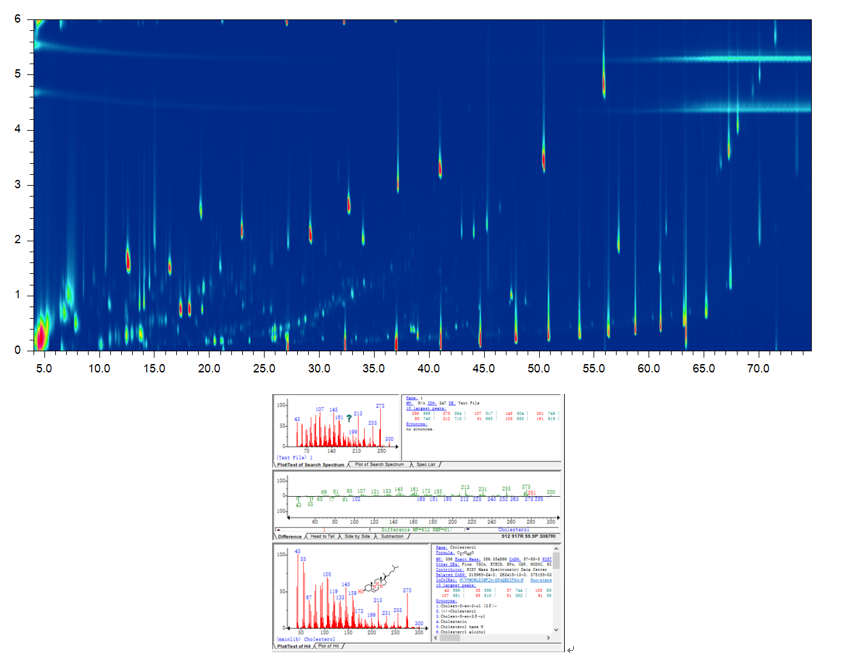Click the question mark icon in search spectrum
This screenshot has width=847, height=669.
[x=349, y=417]
